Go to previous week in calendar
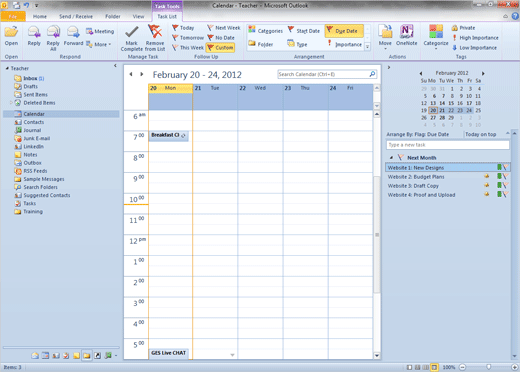This screenshot has width=520, height=372. click(x=131, y=74)
